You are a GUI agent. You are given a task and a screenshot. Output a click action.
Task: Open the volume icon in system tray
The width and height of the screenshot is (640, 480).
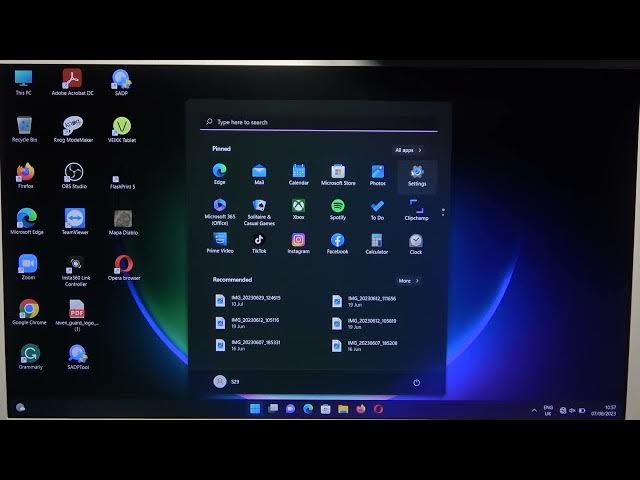tap(572, 411)
